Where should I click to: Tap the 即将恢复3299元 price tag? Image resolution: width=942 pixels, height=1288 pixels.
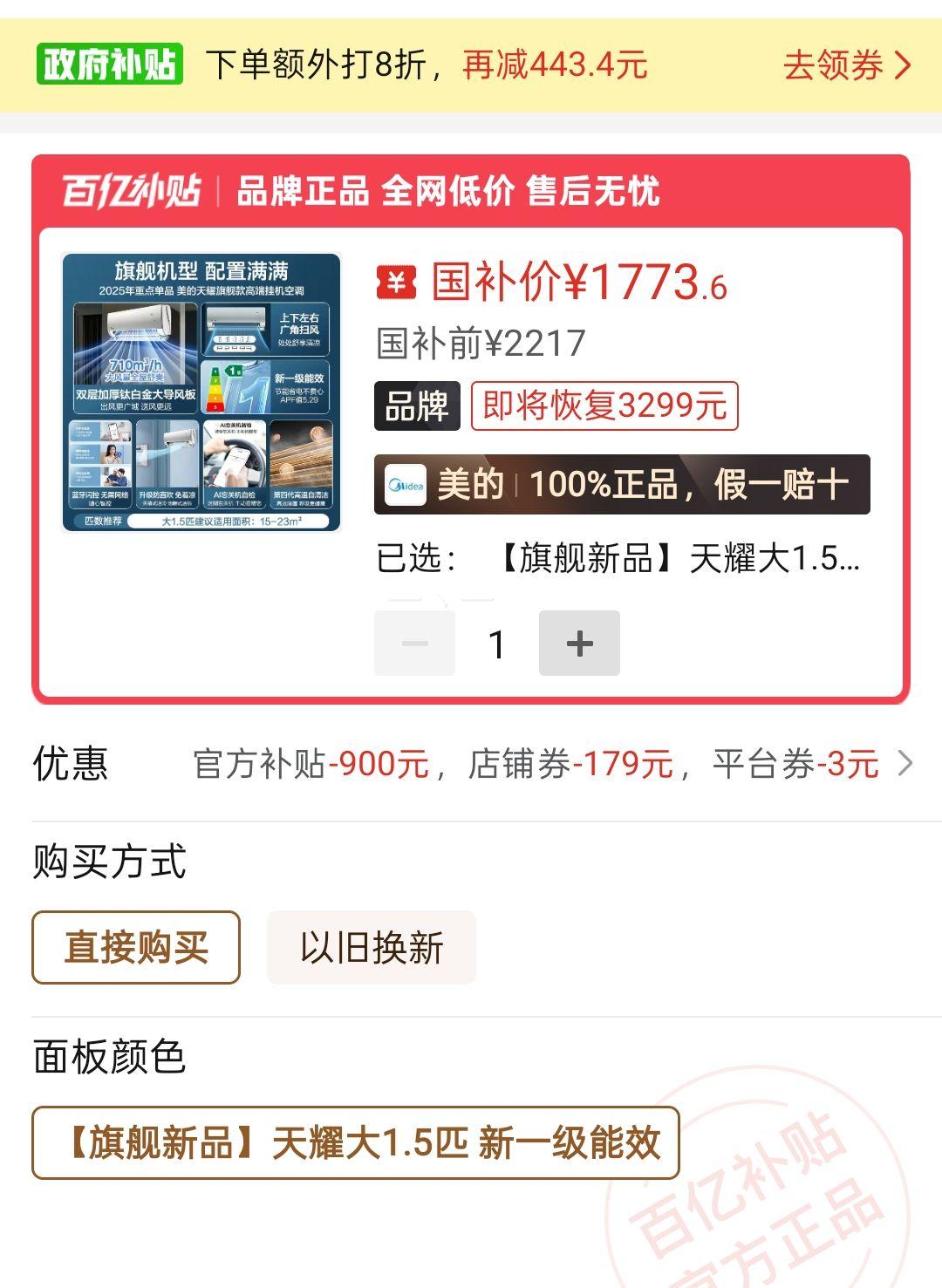(604, 406)
